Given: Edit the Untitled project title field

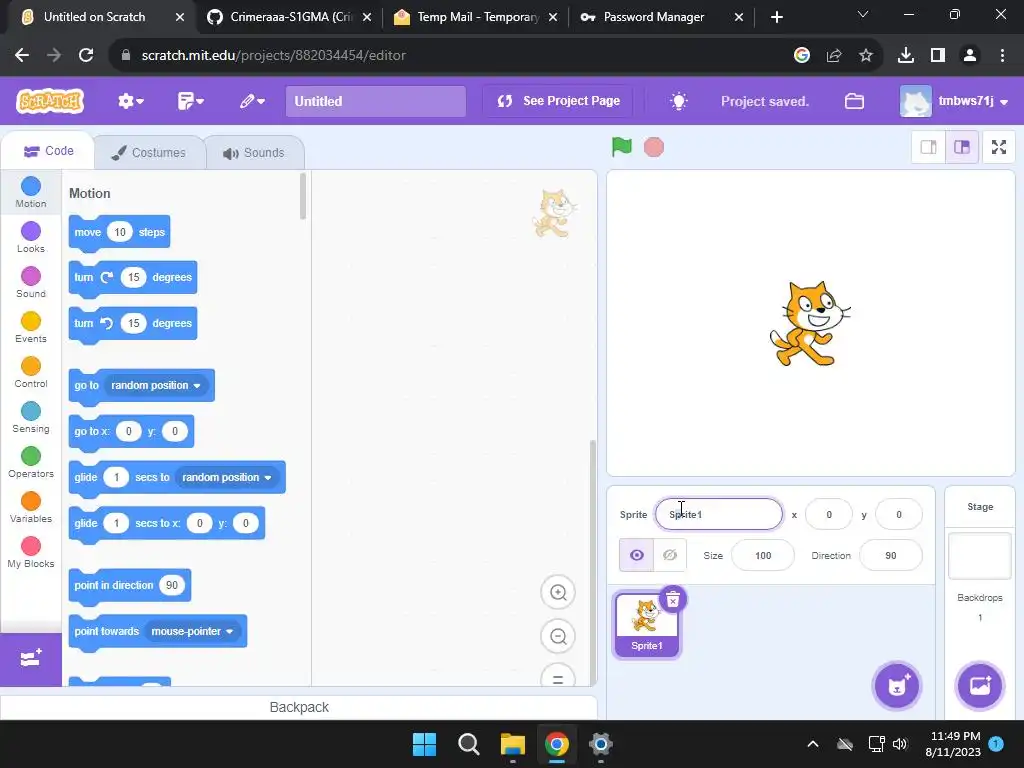Looking at the screenshot, I should point(376,101).
